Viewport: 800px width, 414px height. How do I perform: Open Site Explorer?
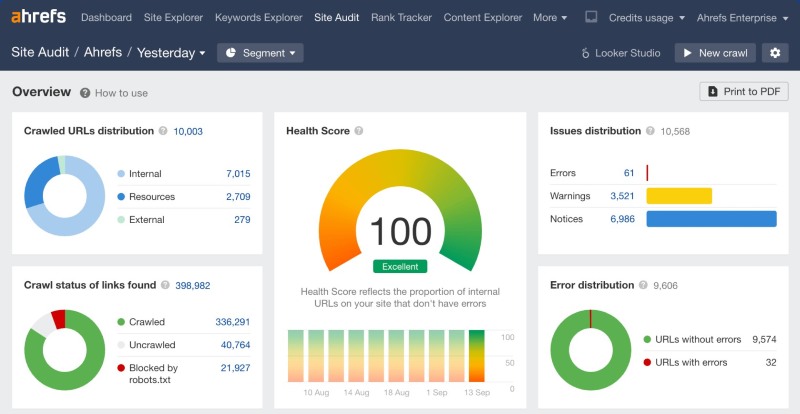pyautogui.click(x=173, y=17)
